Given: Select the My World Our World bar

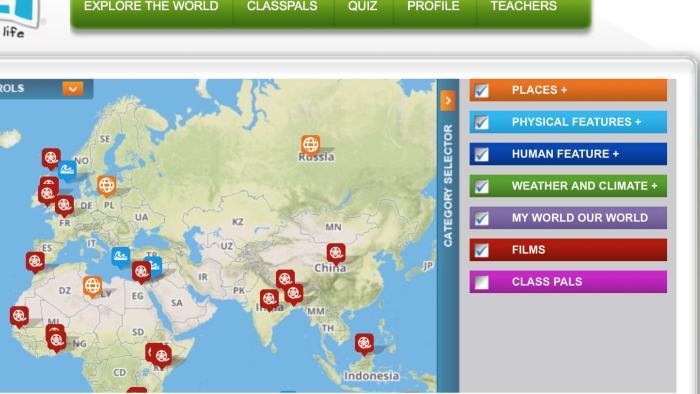Looking at the screenshot, I should [x=568, y=218].
